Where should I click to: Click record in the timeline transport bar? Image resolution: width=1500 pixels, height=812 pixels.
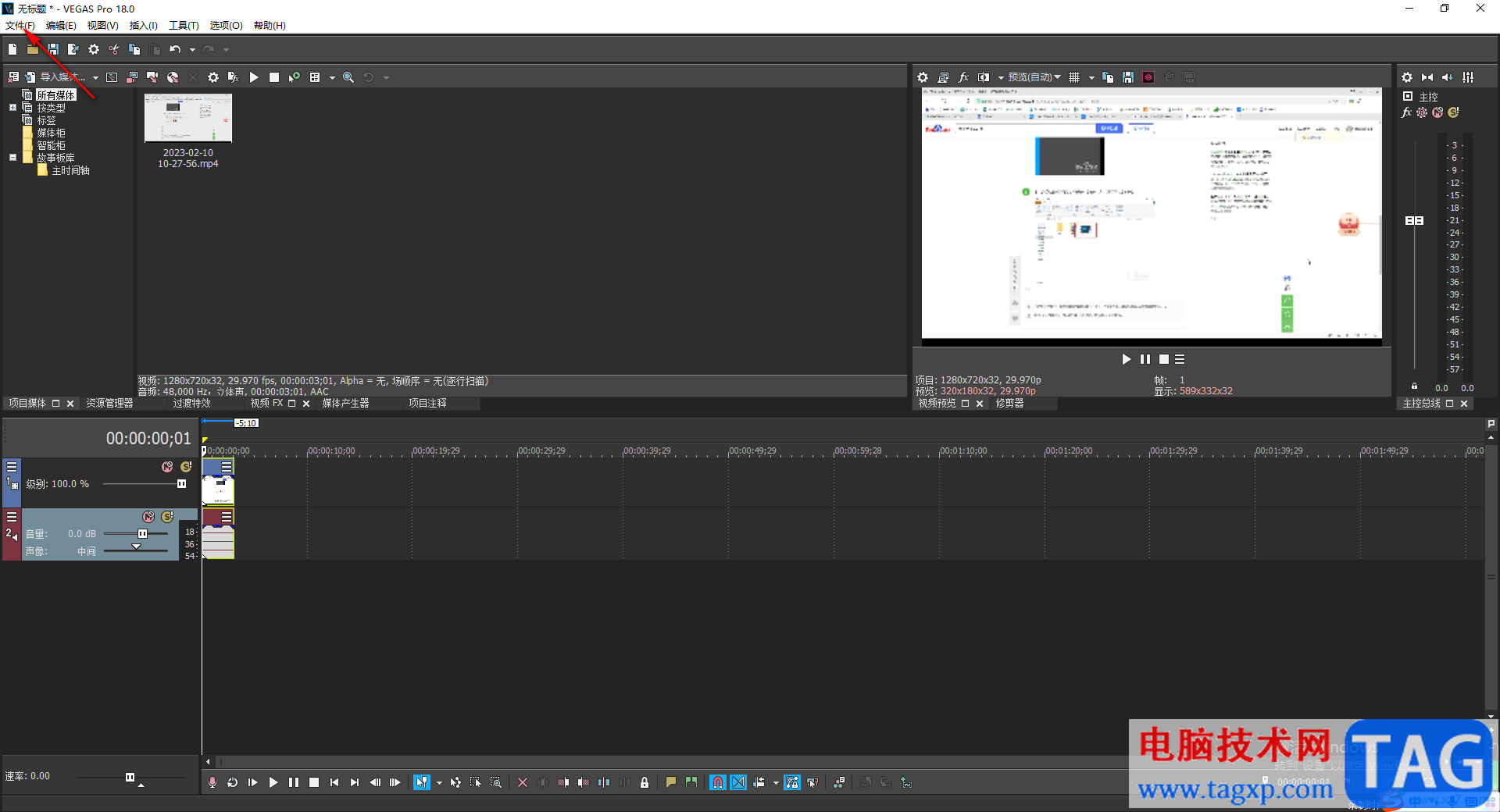[212, 782]
